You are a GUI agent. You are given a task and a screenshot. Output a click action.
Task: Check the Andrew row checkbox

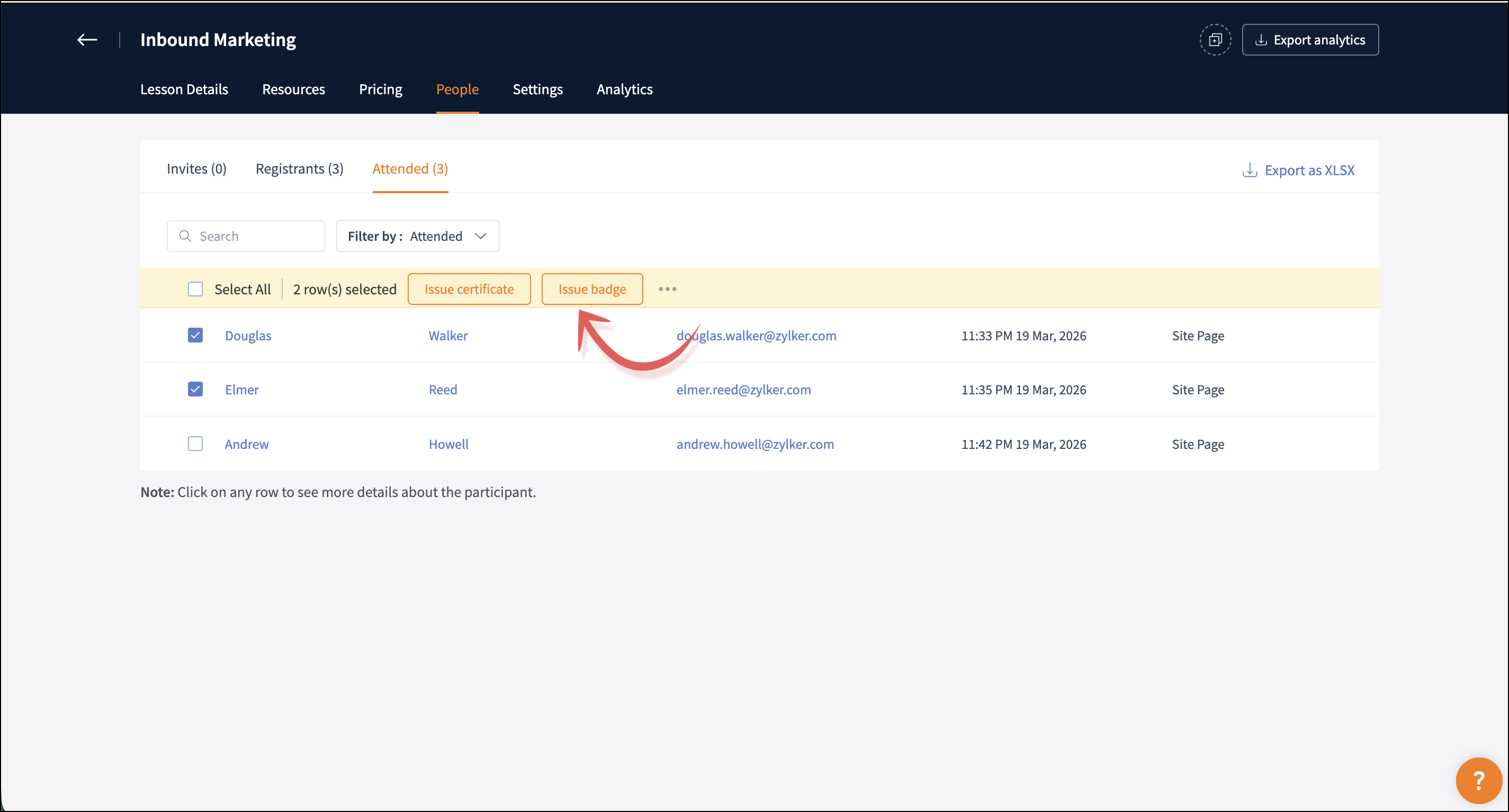(195, 444)
